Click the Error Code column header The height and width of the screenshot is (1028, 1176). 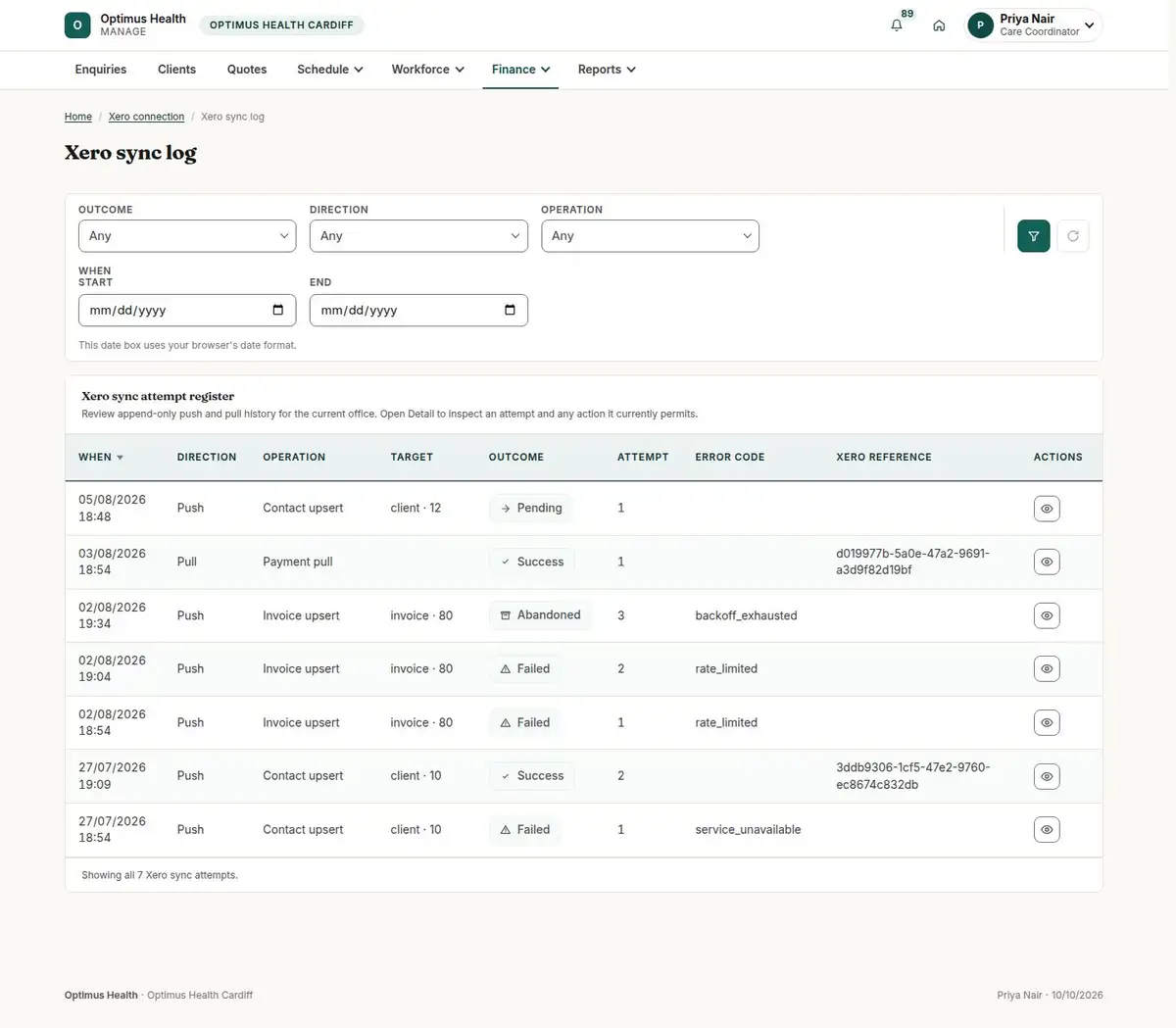(730, 457)
